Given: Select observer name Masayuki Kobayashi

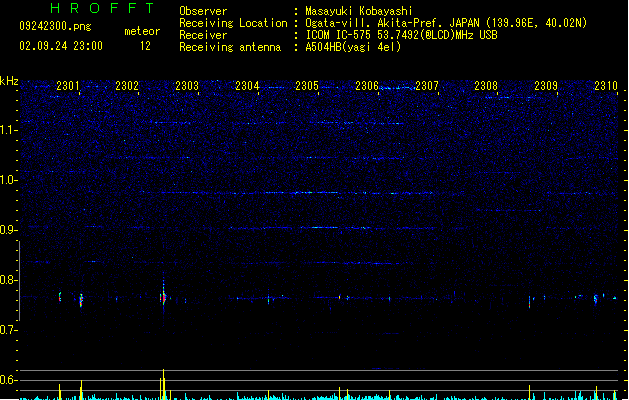Looking at the screenshot, I should tap(359, 11).
